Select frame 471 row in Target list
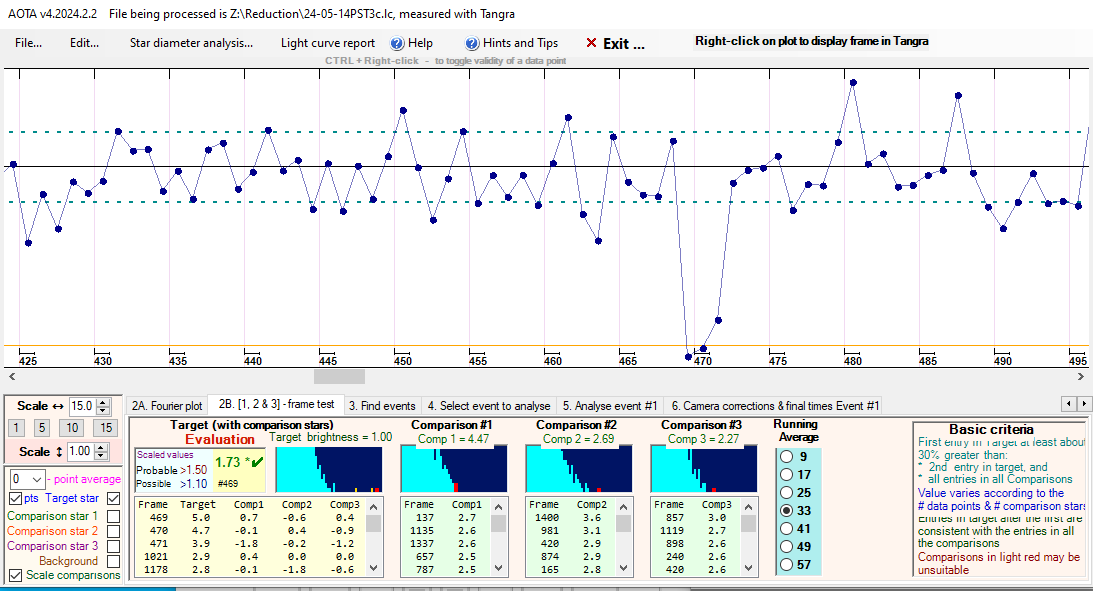Image resolution: width=1093 pixels, height=591 pixels. [250, 544]
